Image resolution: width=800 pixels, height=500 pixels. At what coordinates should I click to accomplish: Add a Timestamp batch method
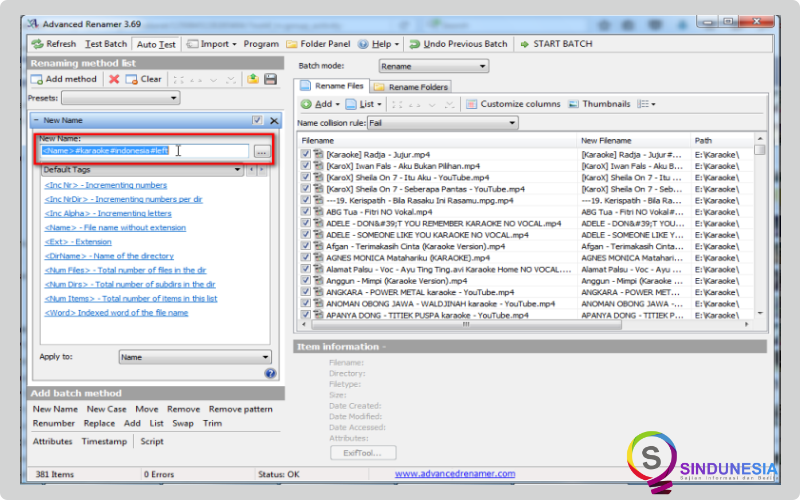pyautogui.click(x=104, y=442)
